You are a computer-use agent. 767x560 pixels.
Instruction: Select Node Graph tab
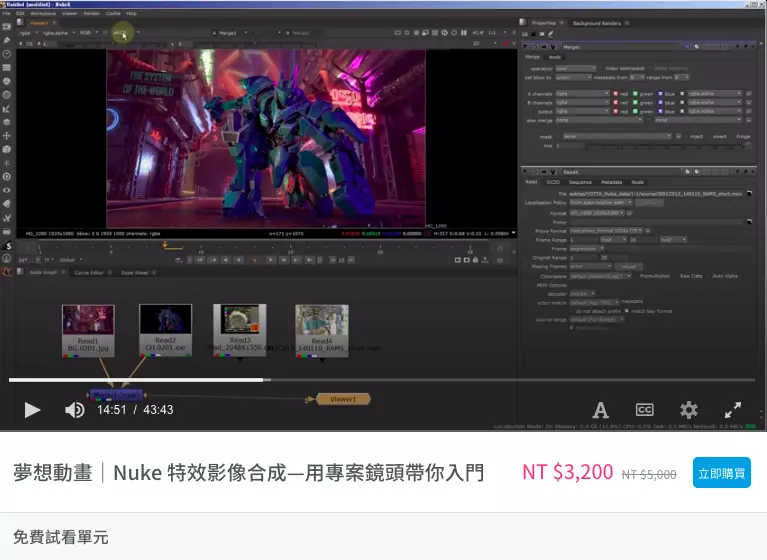point(43,272)
